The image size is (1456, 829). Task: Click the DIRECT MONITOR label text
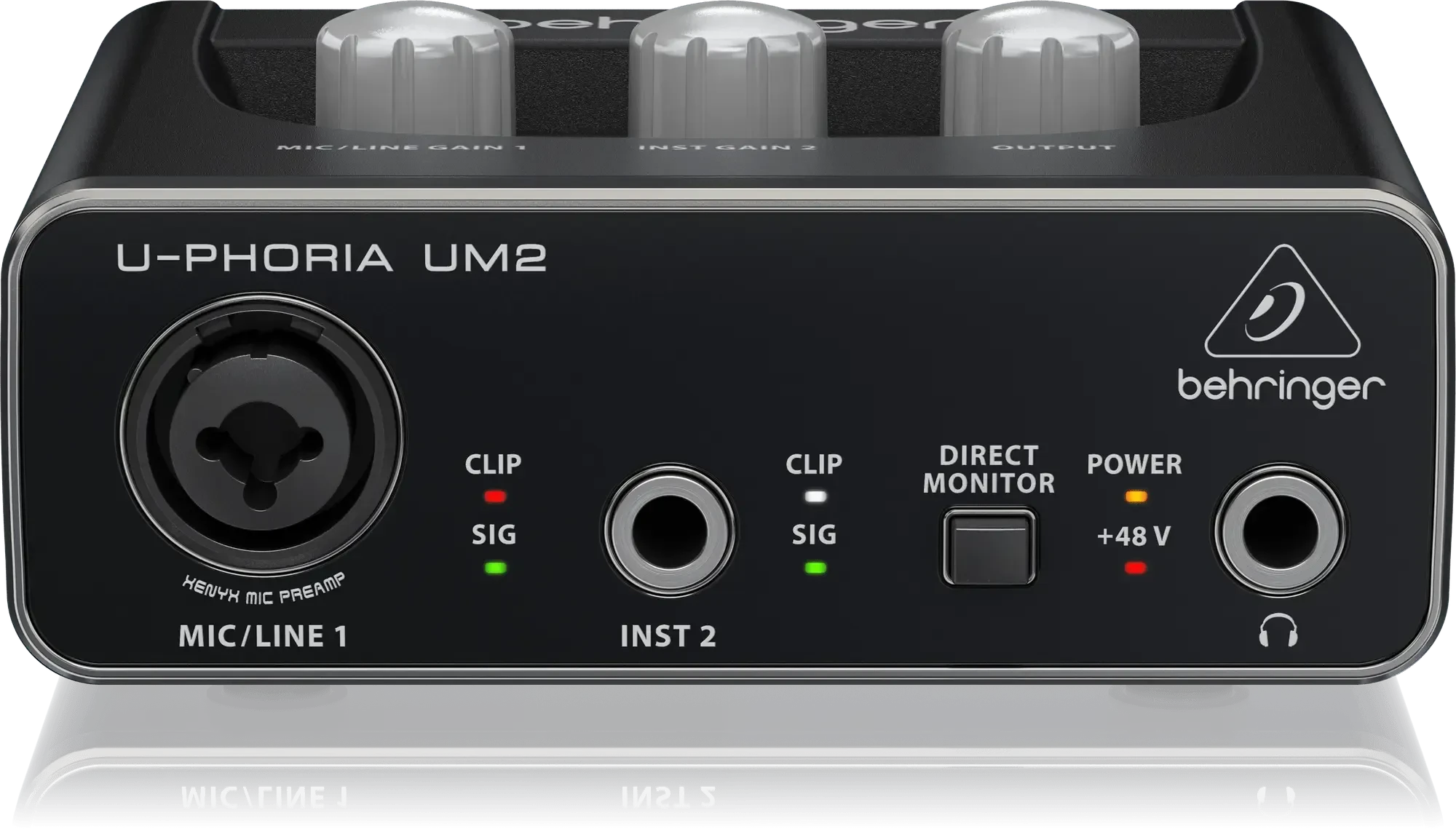989,469
